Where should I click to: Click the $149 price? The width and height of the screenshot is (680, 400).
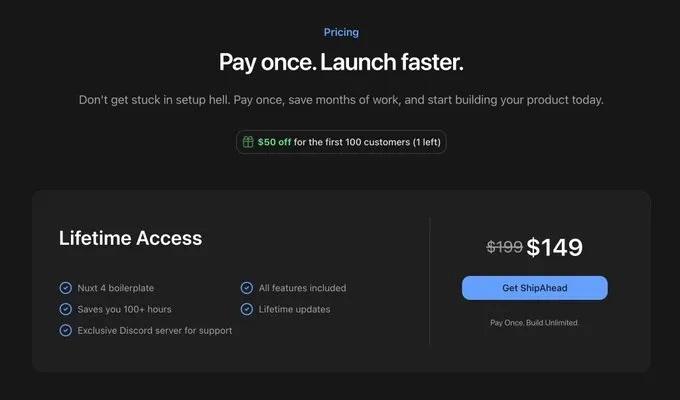coord(554,247)
